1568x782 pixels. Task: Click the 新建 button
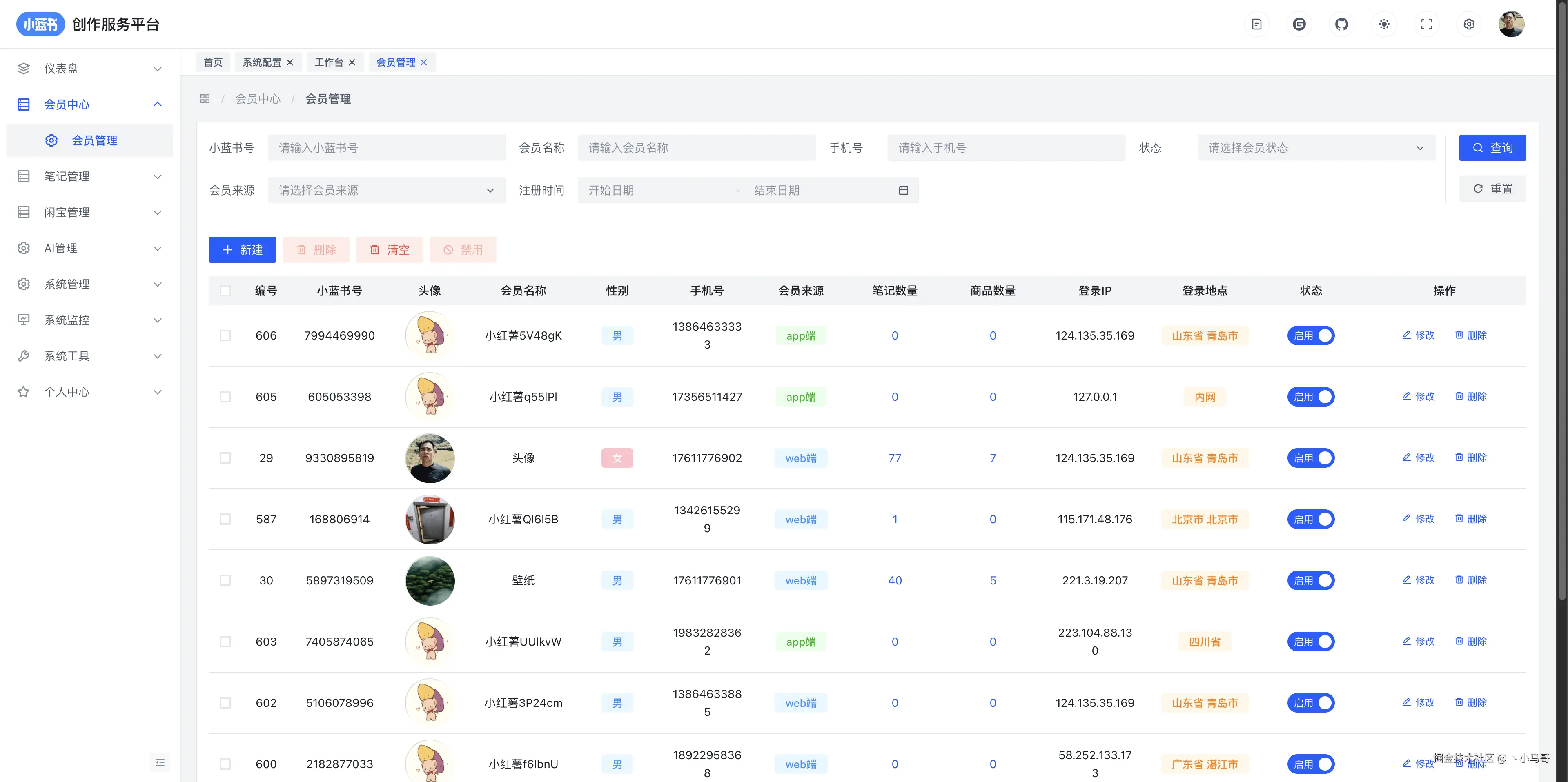[x=242, y=249]
